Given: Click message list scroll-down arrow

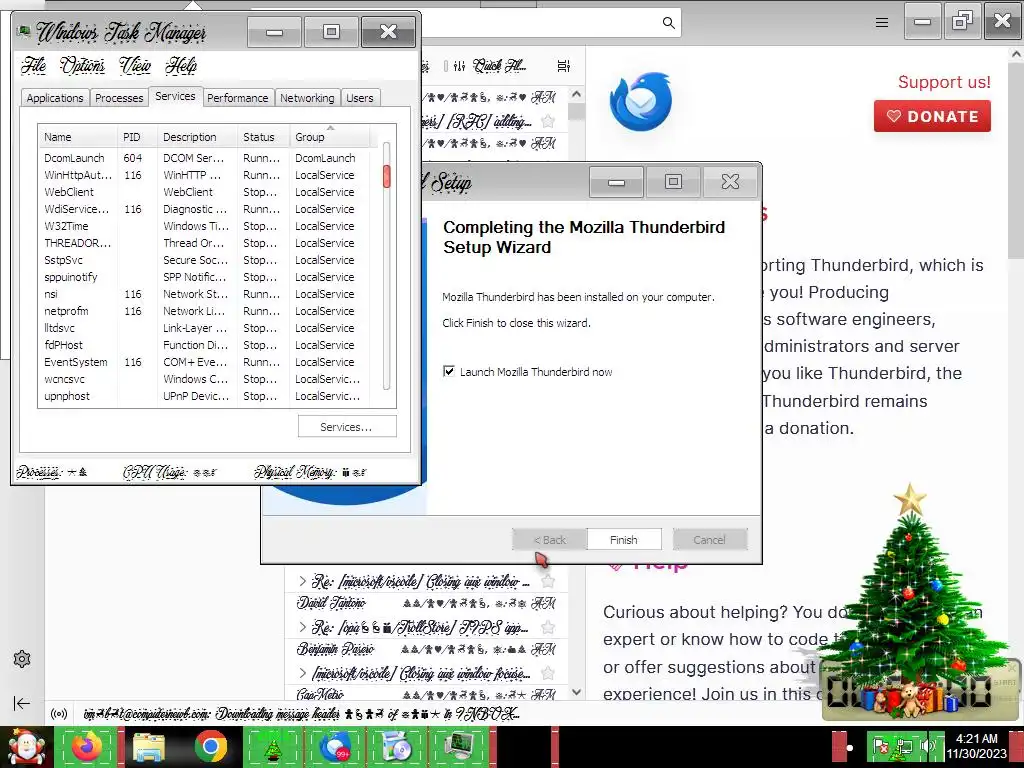Looking at the screenshot, I should 576,692.
